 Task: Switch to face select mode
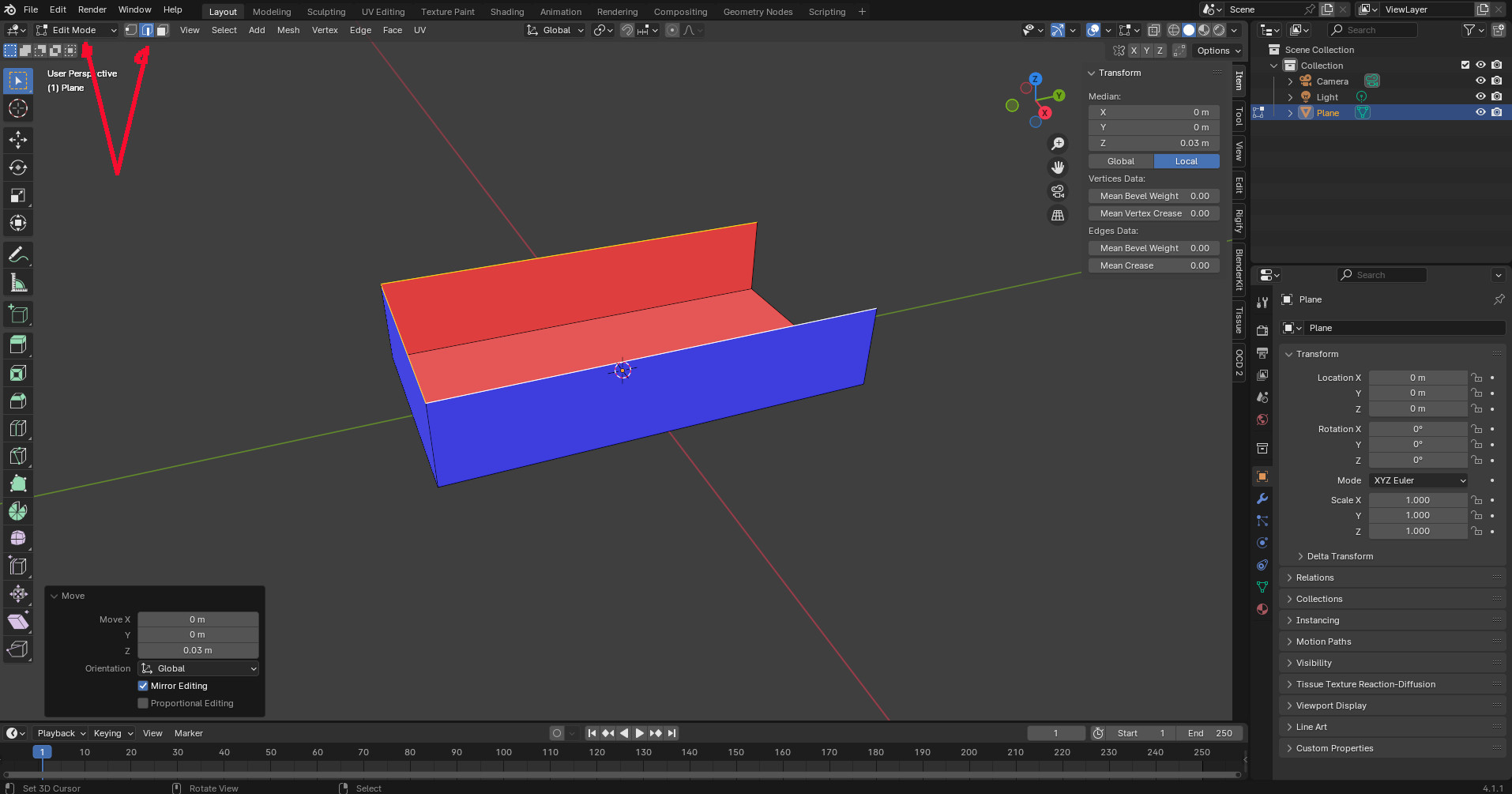click(162, 30)
